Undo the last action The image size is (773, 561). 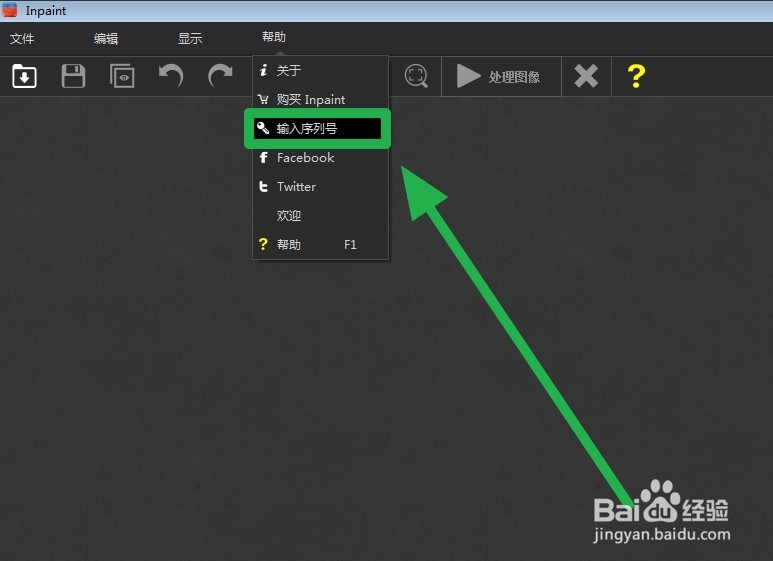point(171,76)
